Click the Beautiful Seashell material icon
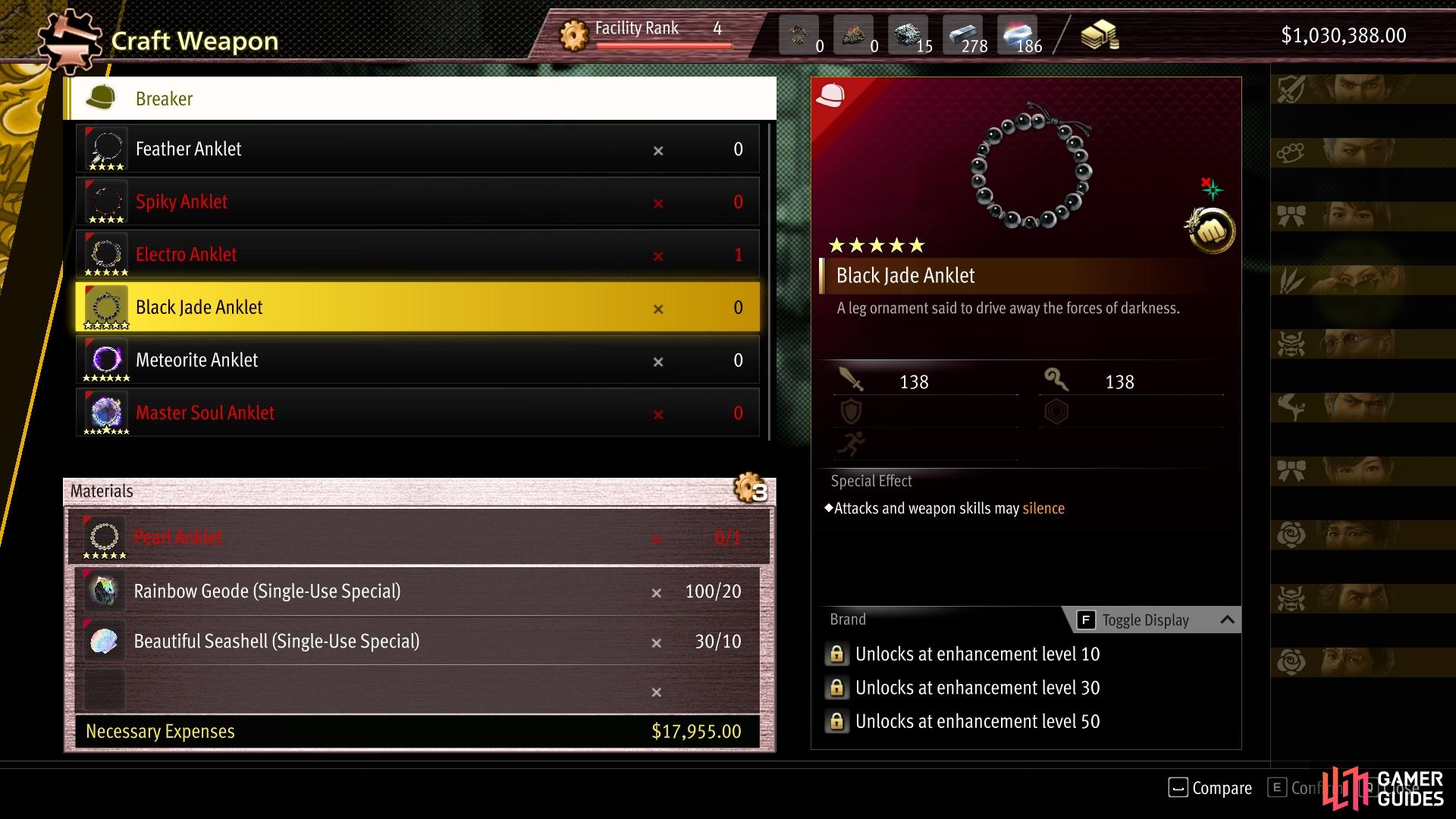This screenshot has width=1456, height=819. click(x=104, y=641)
